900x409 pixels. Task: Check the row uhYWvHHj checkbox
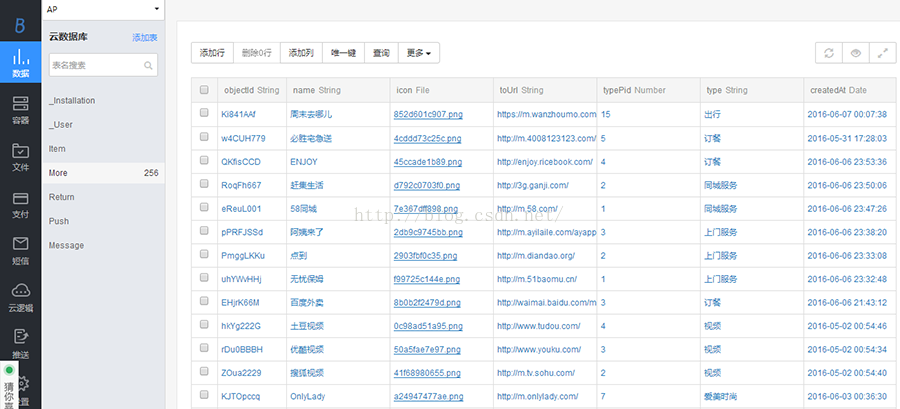[x=204, y=278]
